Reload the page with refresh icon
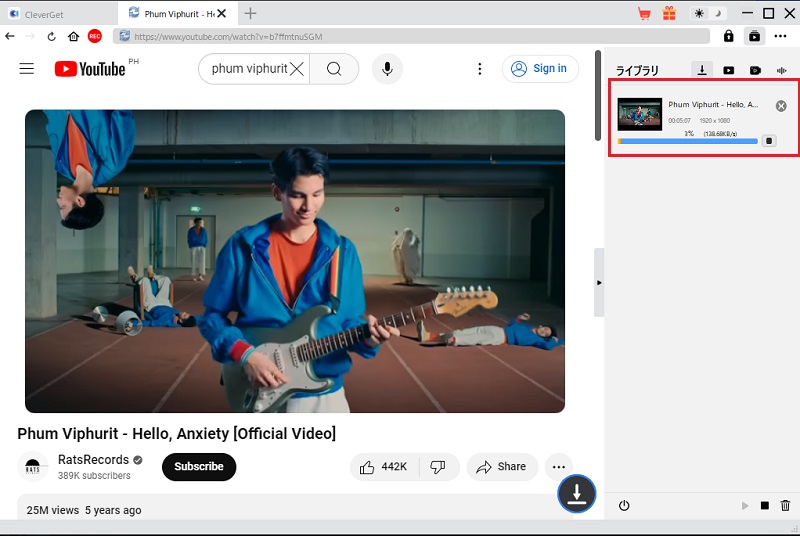Image resolution: width=800 pixels, height=536 pixels. click(x=51, y=37)
